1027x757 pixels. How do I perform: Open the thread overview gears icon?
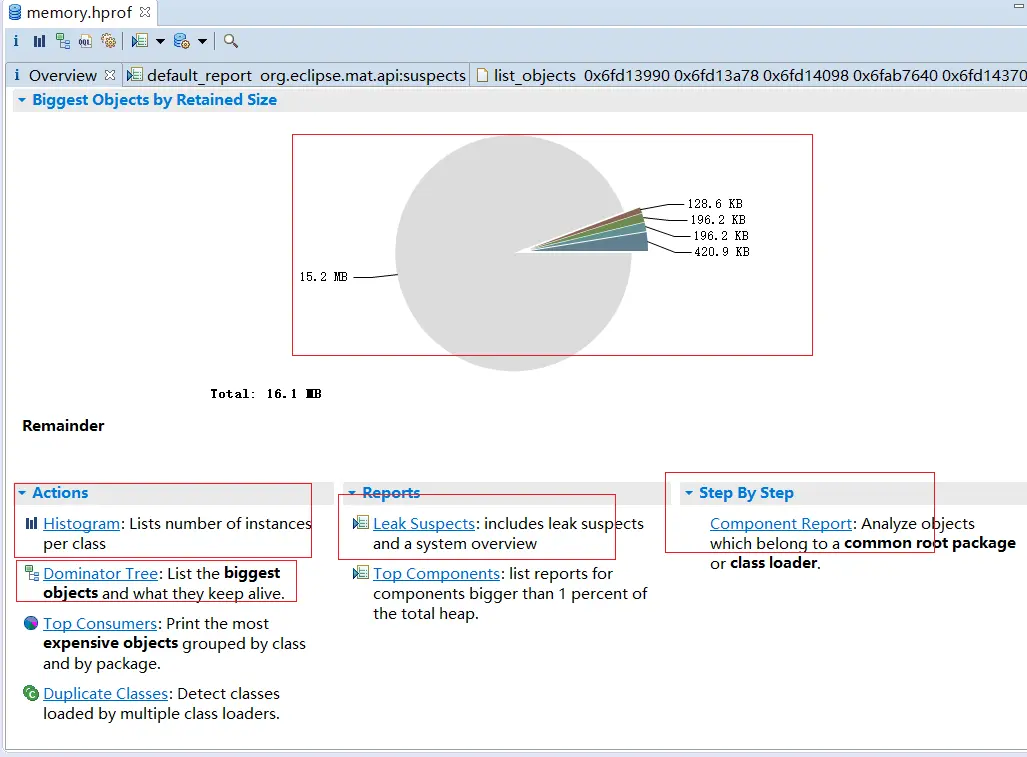pos(109,41)
